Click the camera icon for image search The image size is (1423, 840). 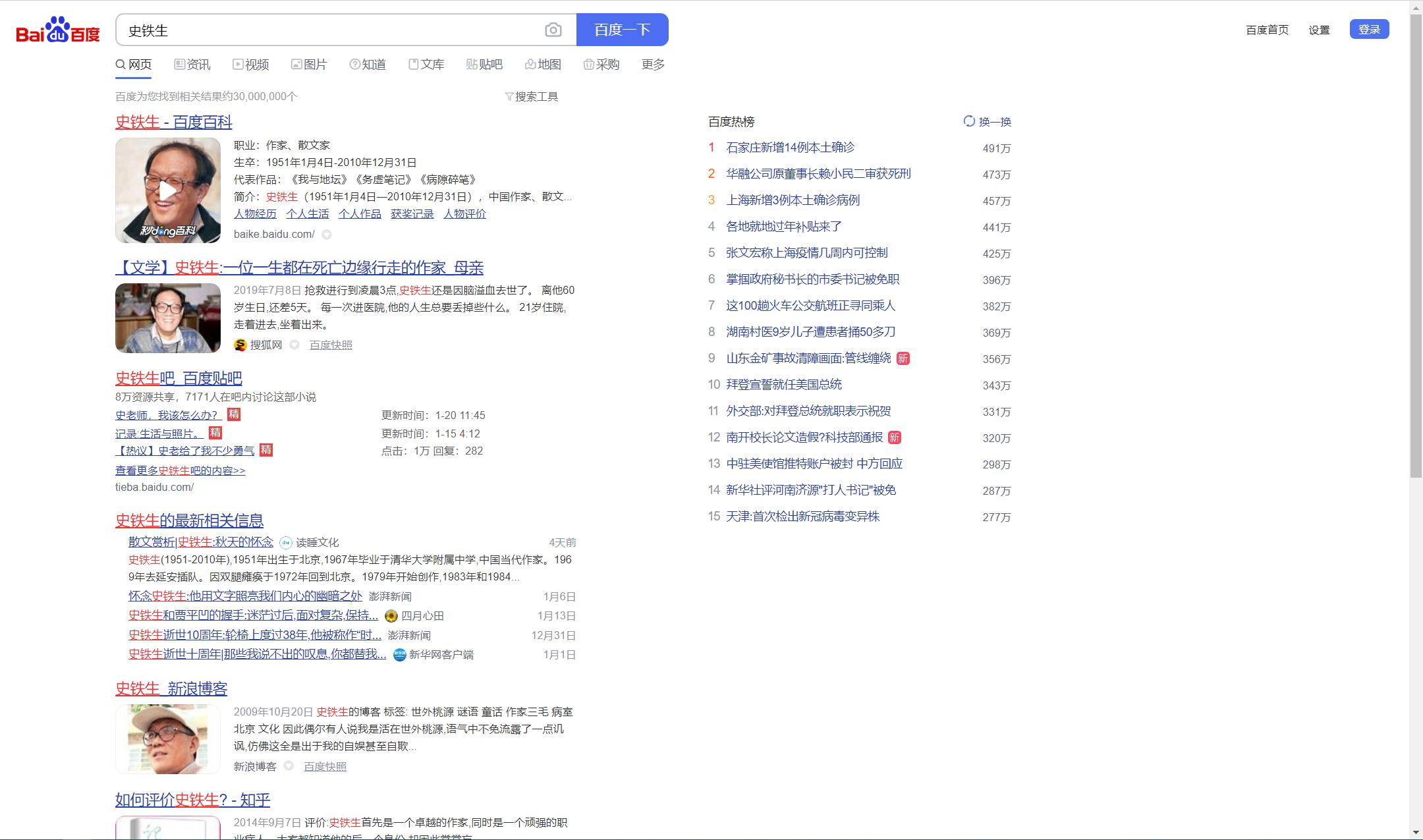click(552, 29)
